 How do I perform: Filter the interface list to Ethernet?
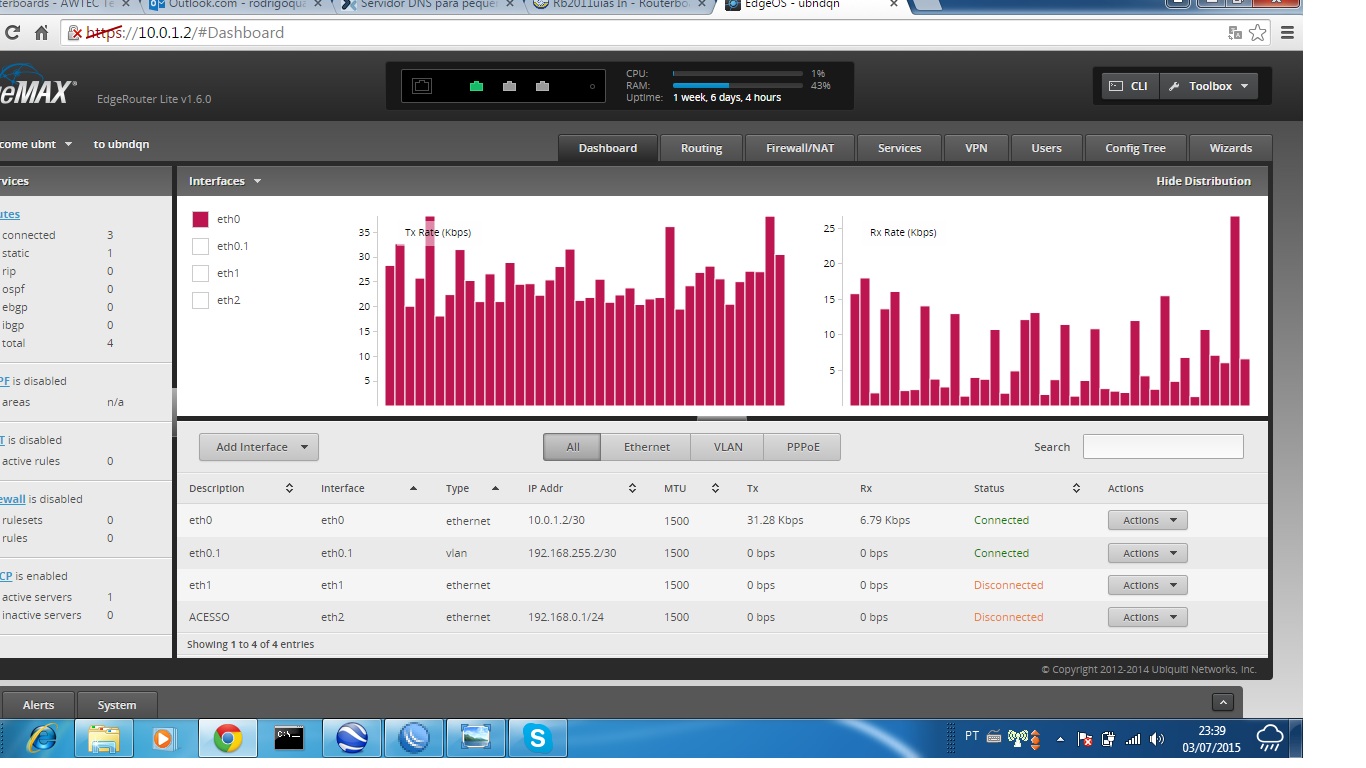pos(647,447)
